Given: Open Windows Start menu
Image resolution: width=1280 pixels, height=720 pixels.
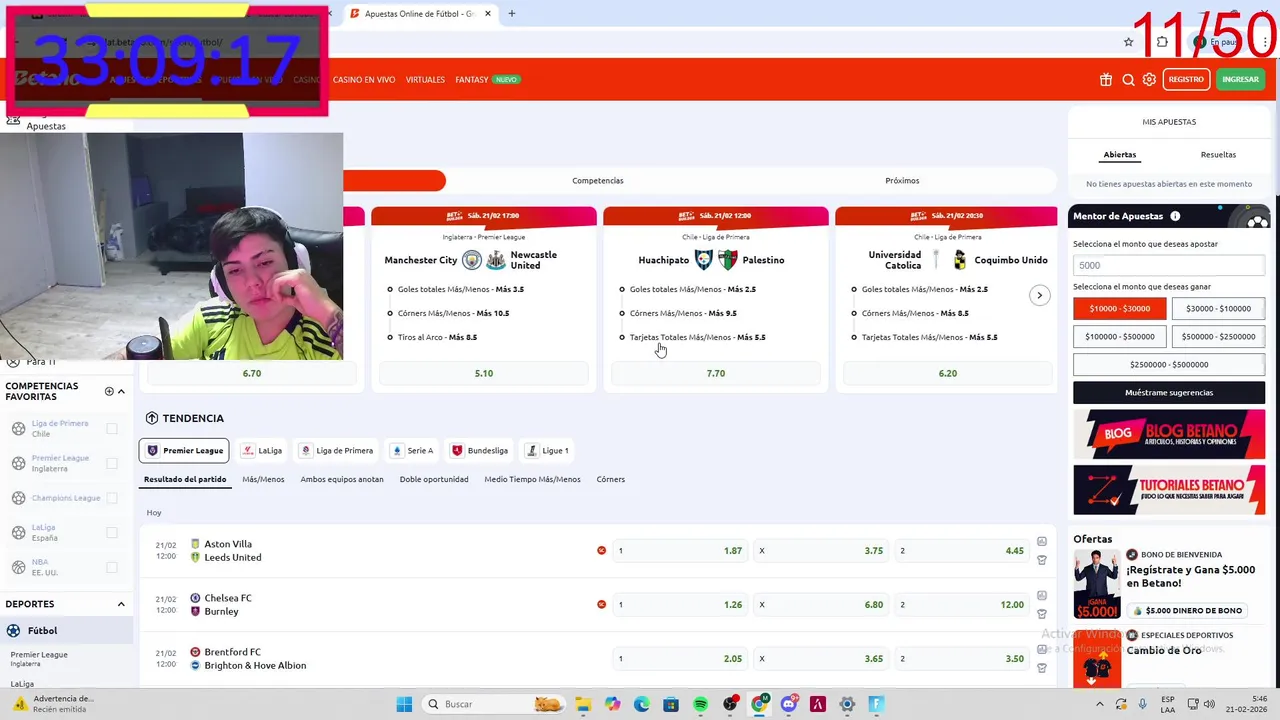Looking at the screenshot, I should coord(404,704).
